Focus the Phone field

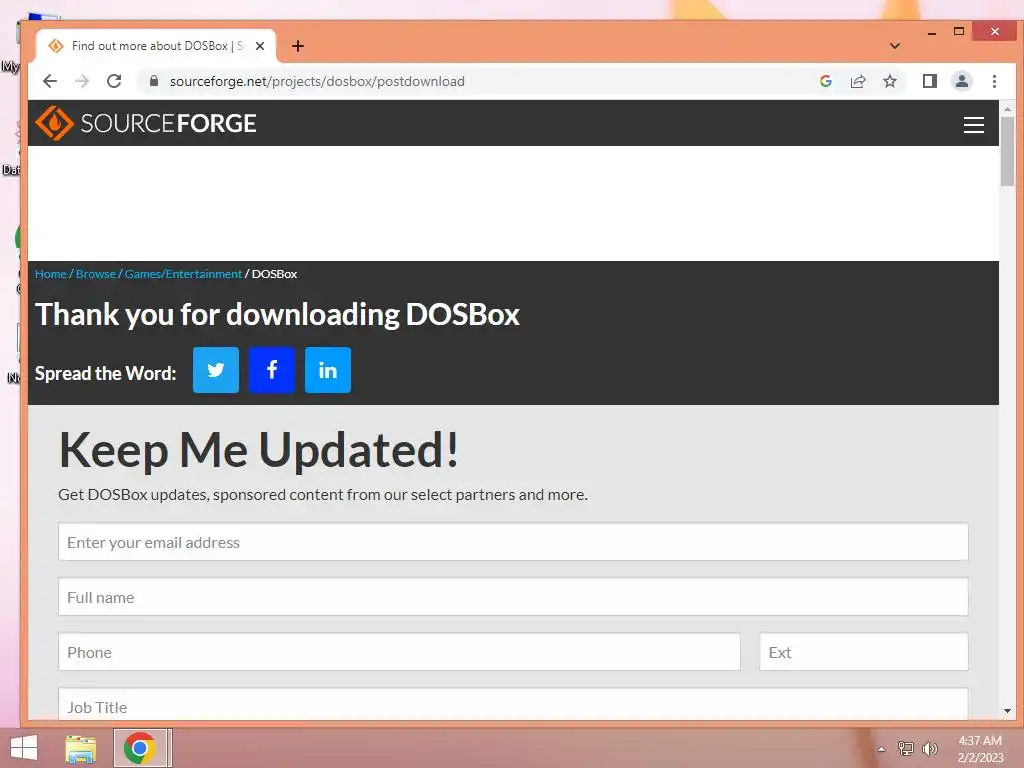(x=399, y=652)
